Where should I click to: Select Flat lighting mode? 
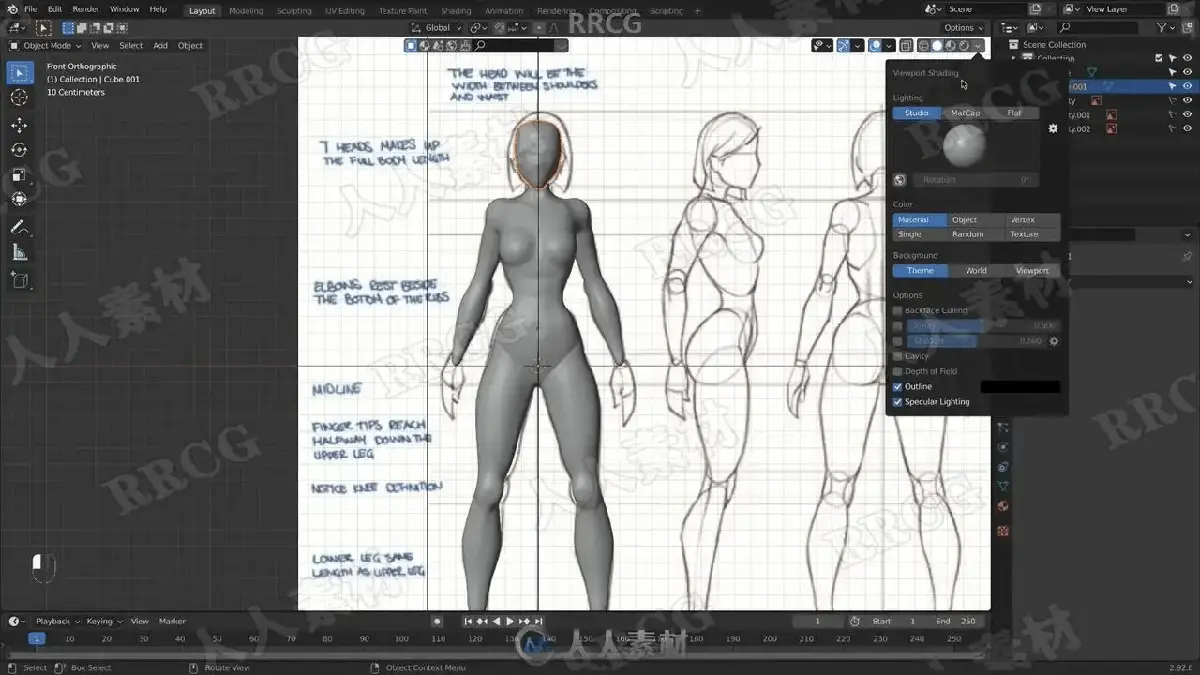(1015, 113)
